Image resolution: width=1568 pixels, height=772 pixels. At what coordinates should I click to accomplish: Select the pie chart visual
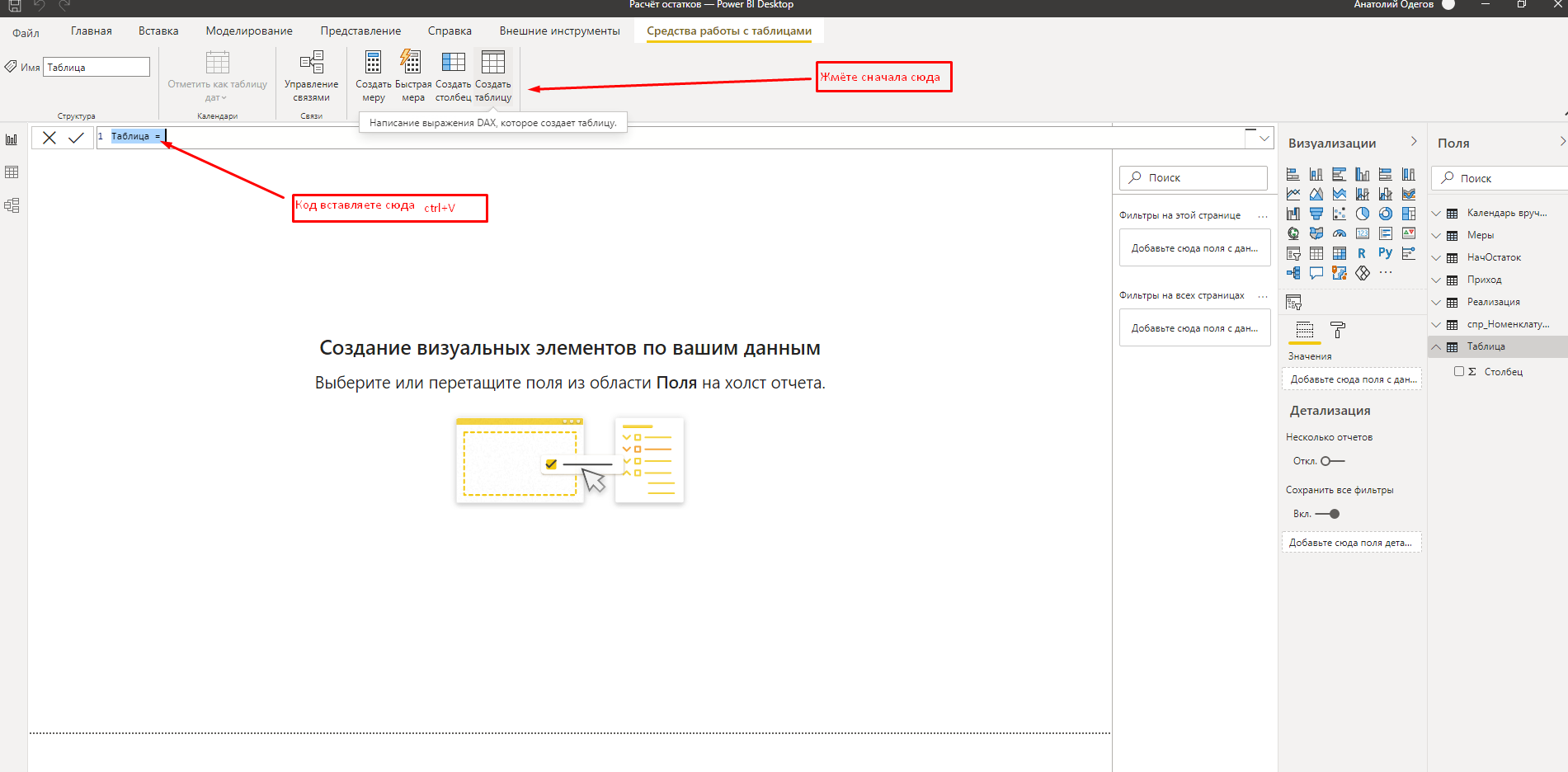(x=1363, y=214)
